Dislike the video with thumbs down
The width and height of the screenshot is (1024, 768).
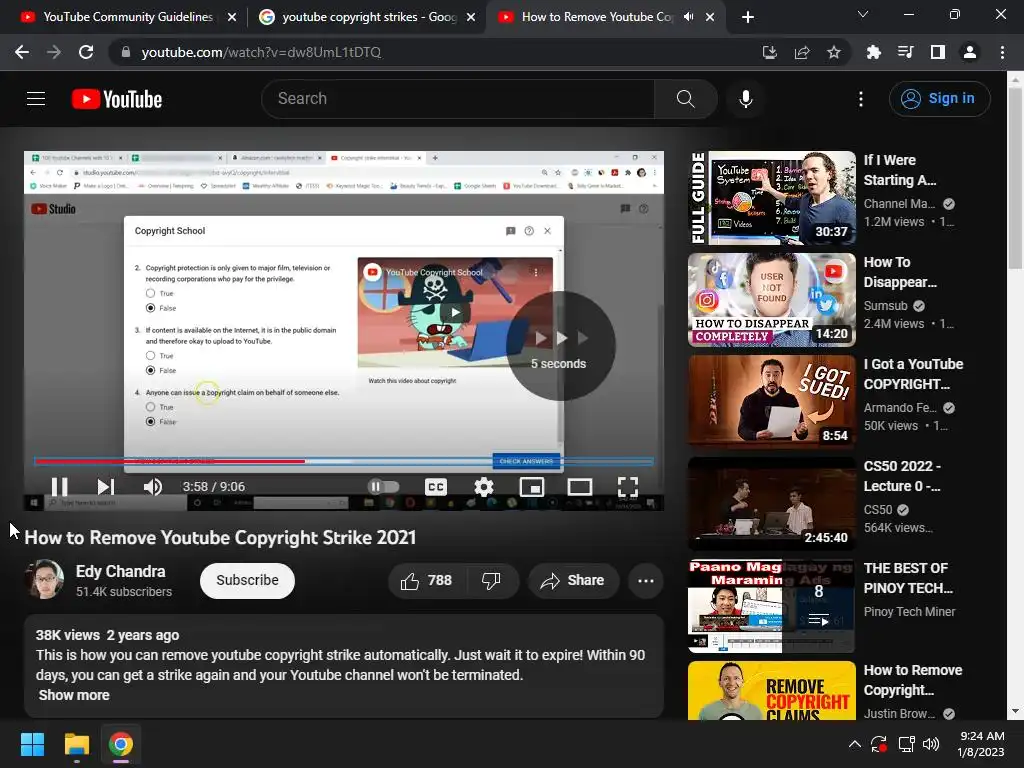coord(492,581)
